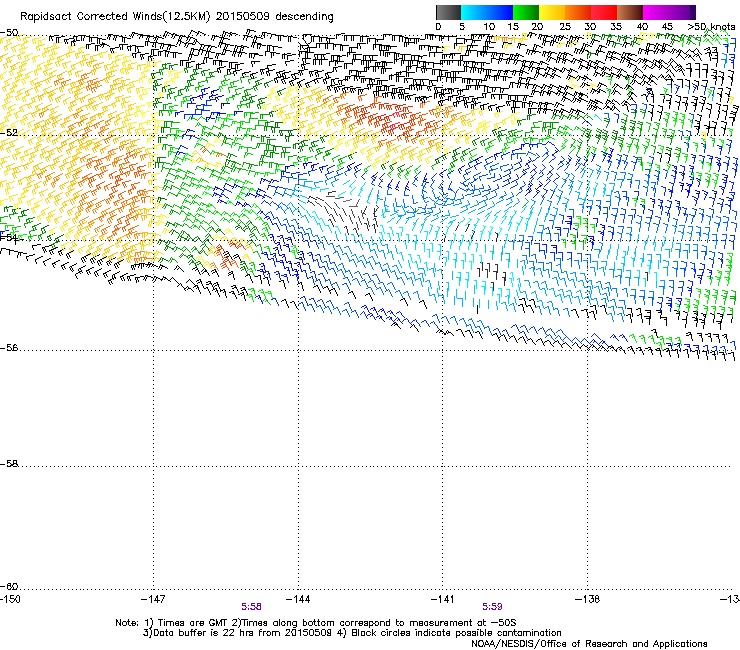Click the '-52' latitude axis label
This screenshot has height=650, width=740.
point(9,133)
